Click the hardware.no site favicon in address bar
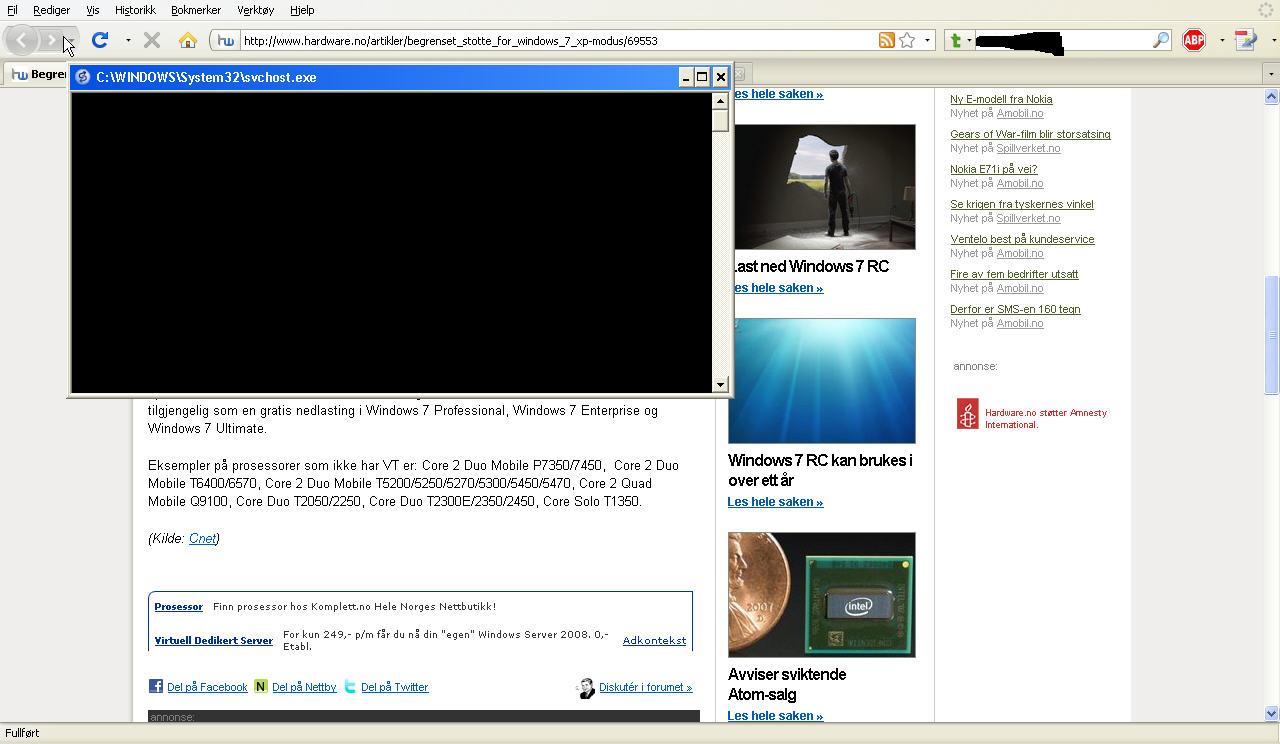 coord(226,41)
